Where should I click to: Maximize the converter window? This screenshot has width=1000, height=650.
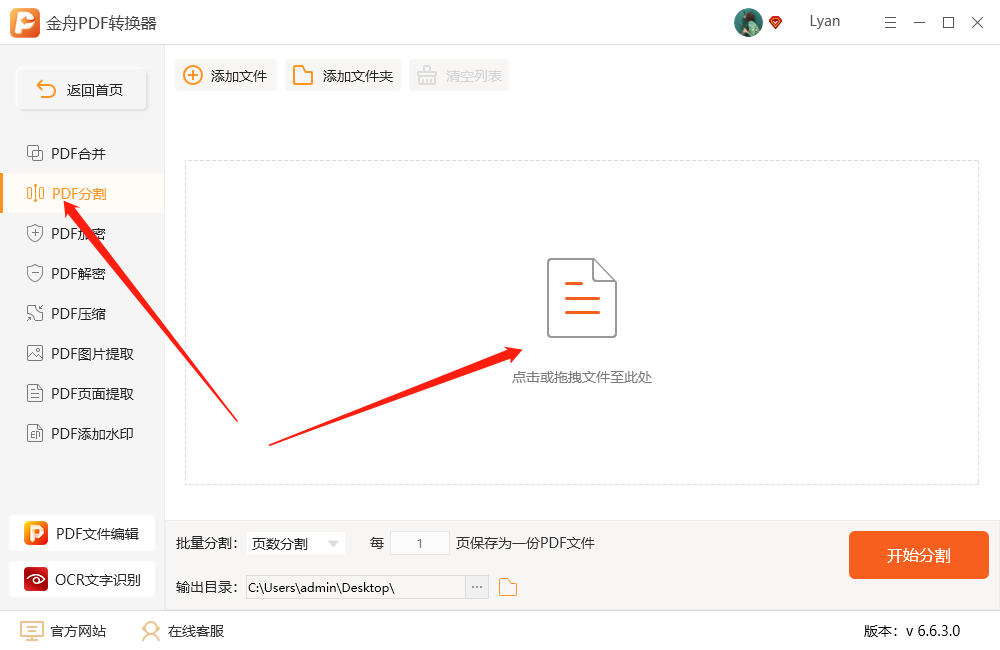(948, 23)
